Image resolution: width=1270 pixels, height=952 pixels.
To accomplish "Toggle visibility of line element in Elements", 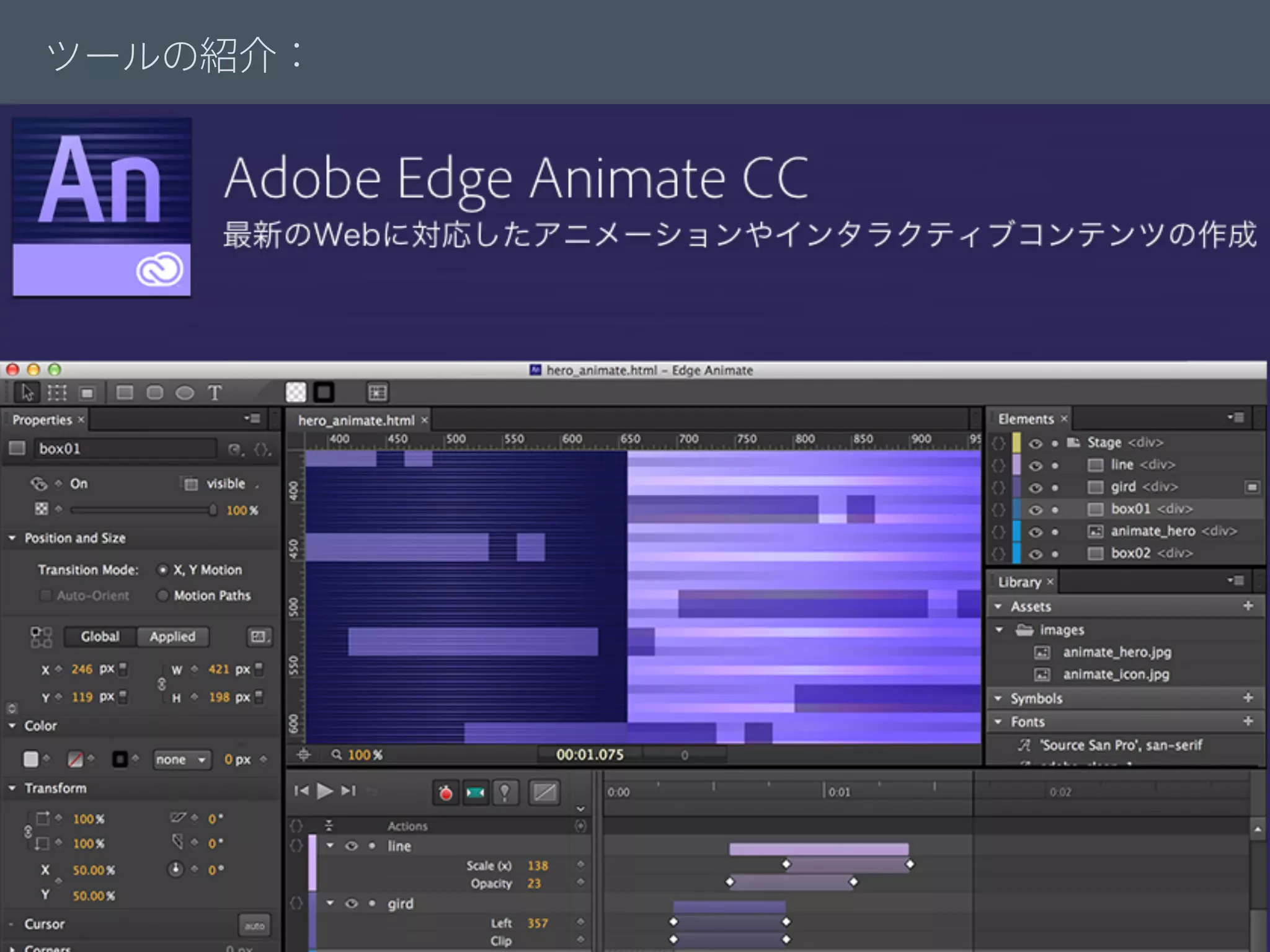I will click(x=1035, y=465).
